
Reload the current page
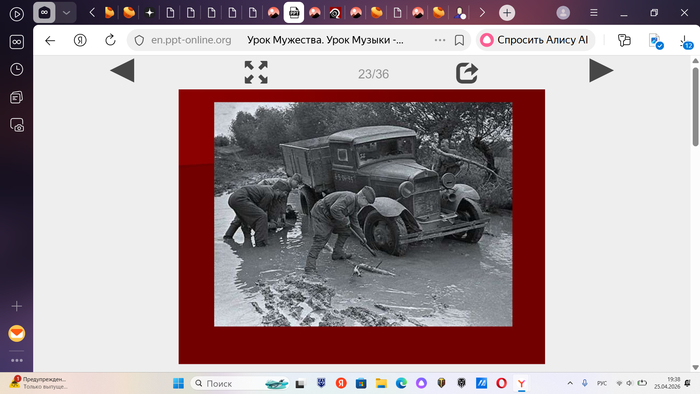click(110, 40)
